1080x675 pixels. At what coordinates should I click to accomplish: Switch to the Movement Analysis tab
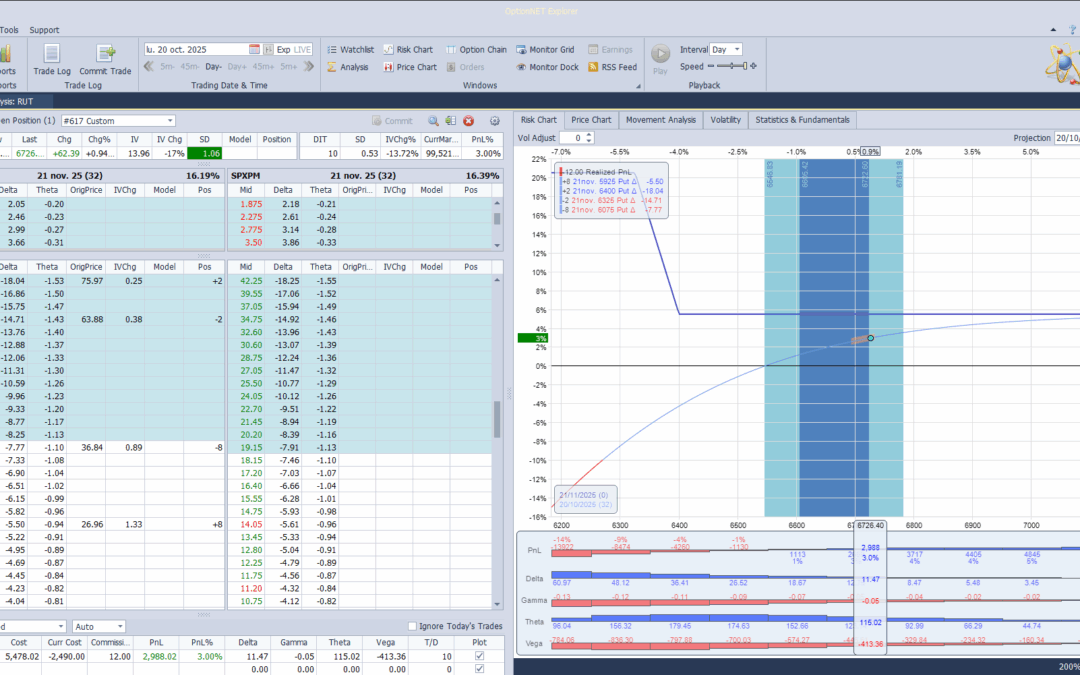661,120
